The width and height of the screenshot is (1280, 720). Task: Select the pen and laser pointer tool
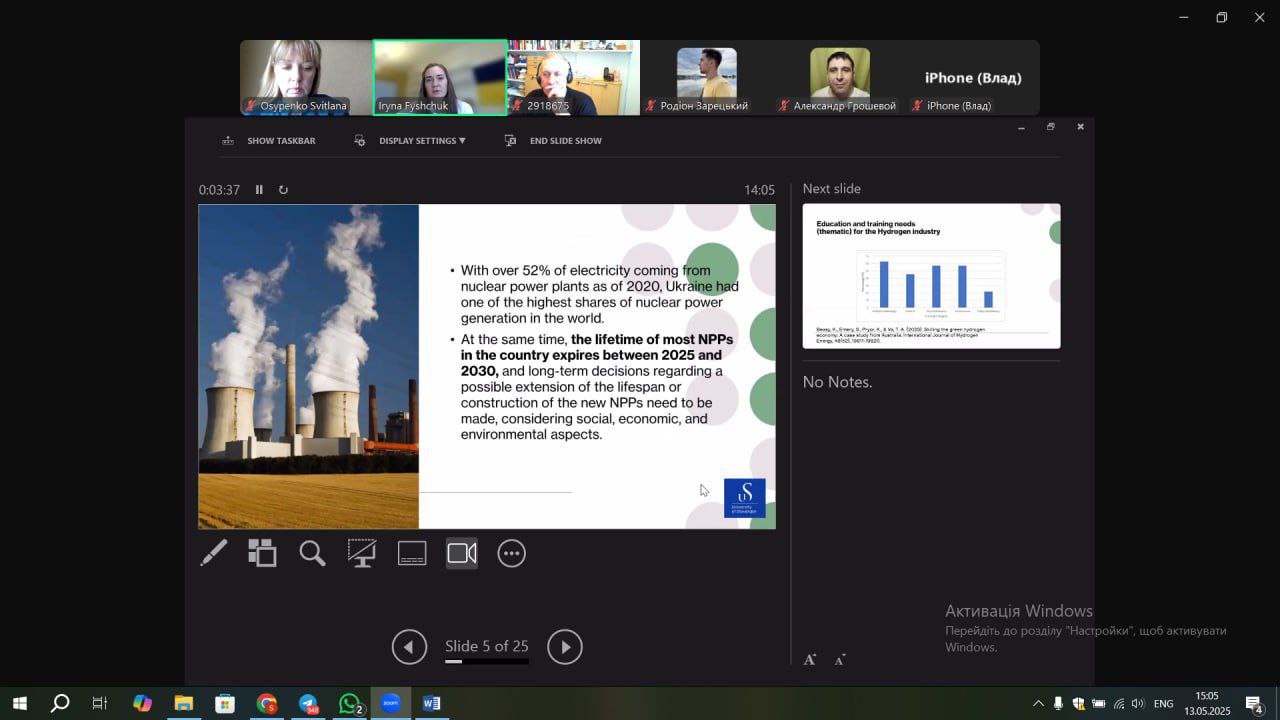click(x=214, y=553)
